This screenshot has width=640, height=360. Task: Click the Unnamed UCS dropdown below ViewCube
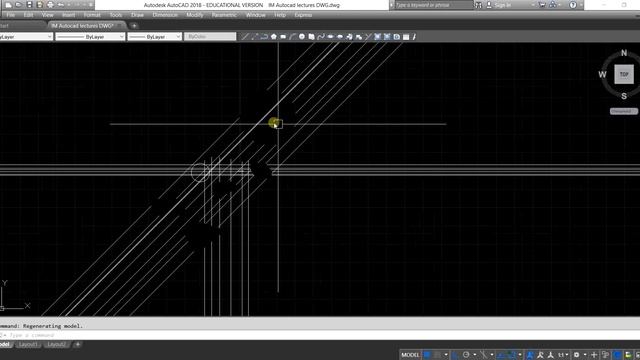(624, 111)
